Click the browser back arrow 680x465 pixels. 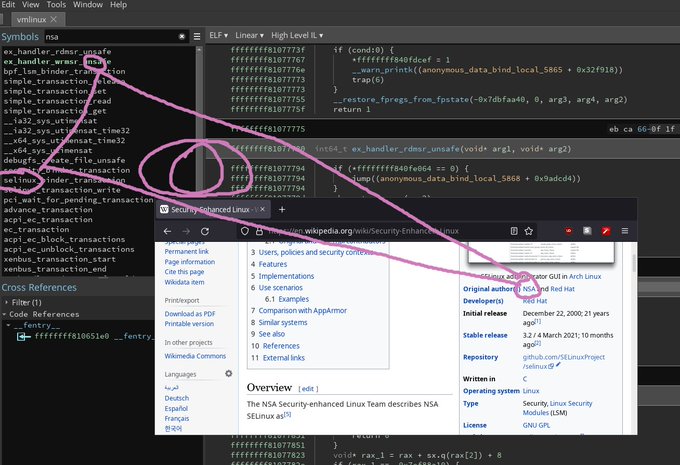point(167,231)
